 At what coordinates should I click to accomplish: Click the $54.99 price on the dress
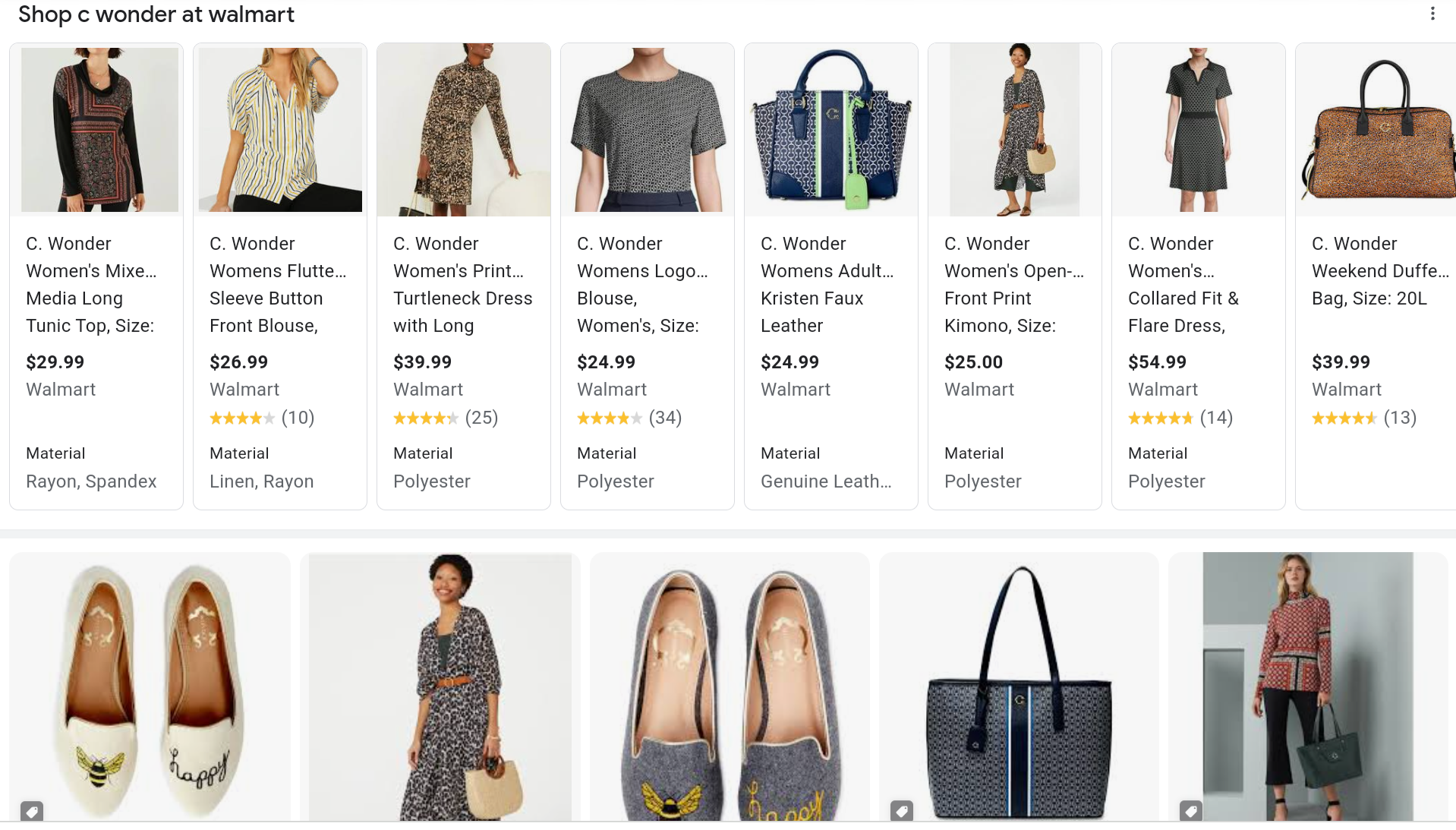[x=1157, y=362]
